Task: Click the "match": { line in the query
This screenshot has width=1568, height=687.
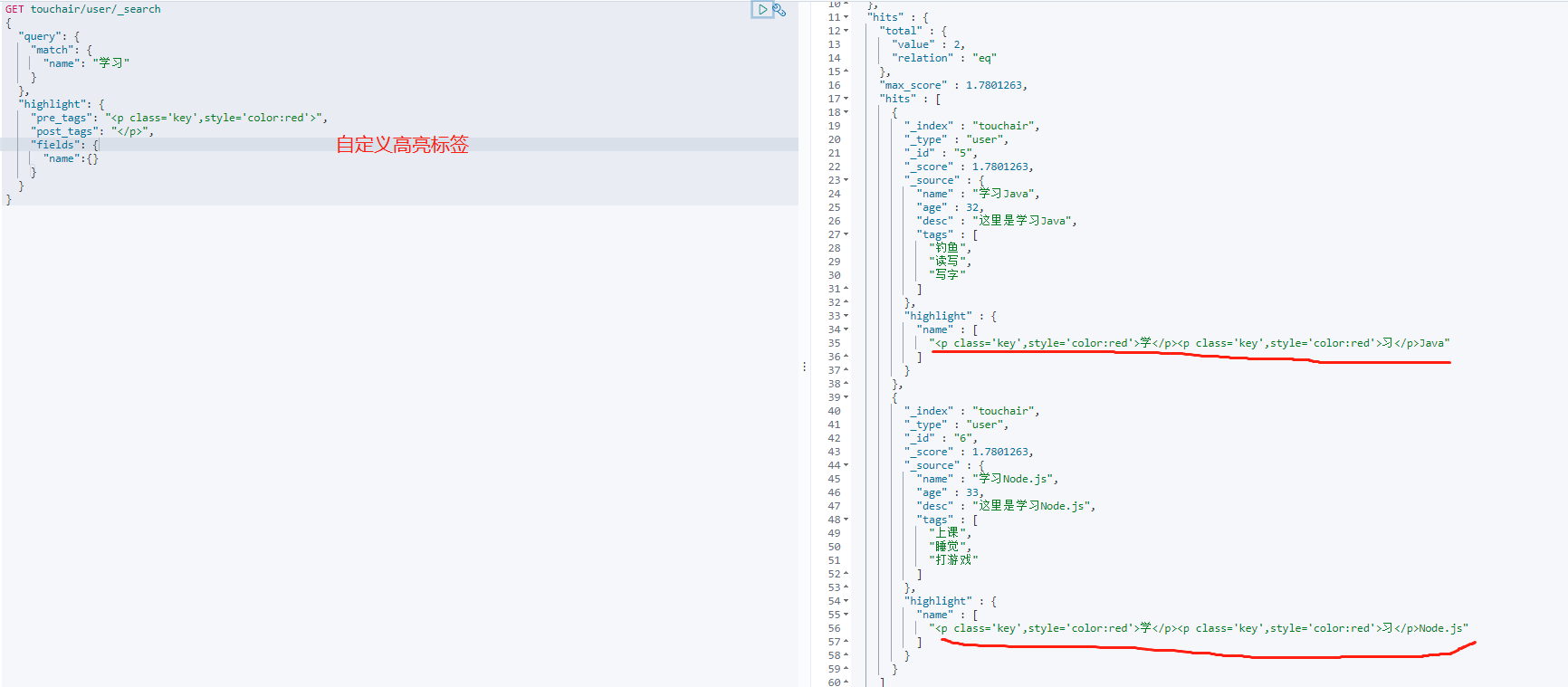Action: tap(62, 50)
